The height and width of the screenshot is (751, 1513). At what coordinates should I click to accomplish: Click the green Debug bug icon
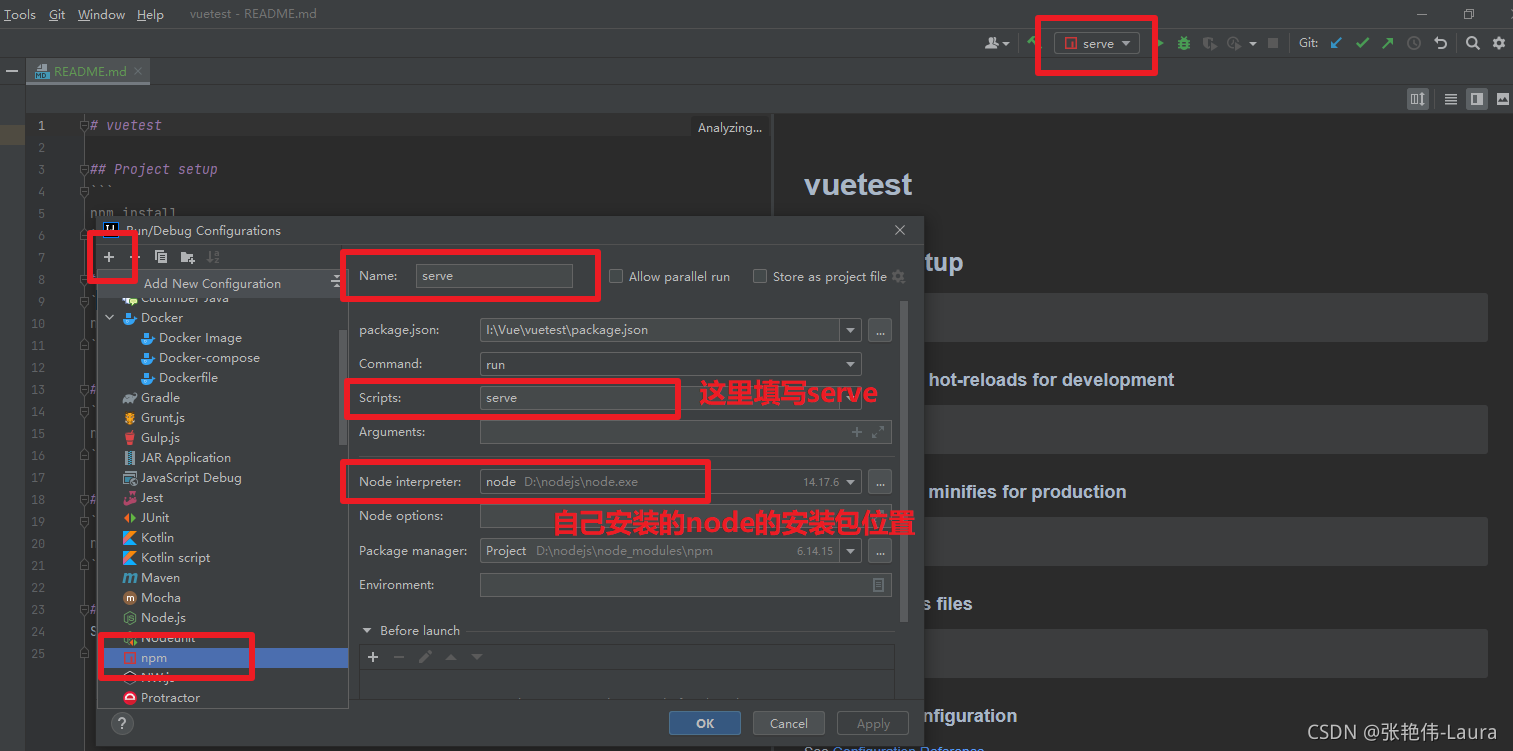pos(1184,43)
